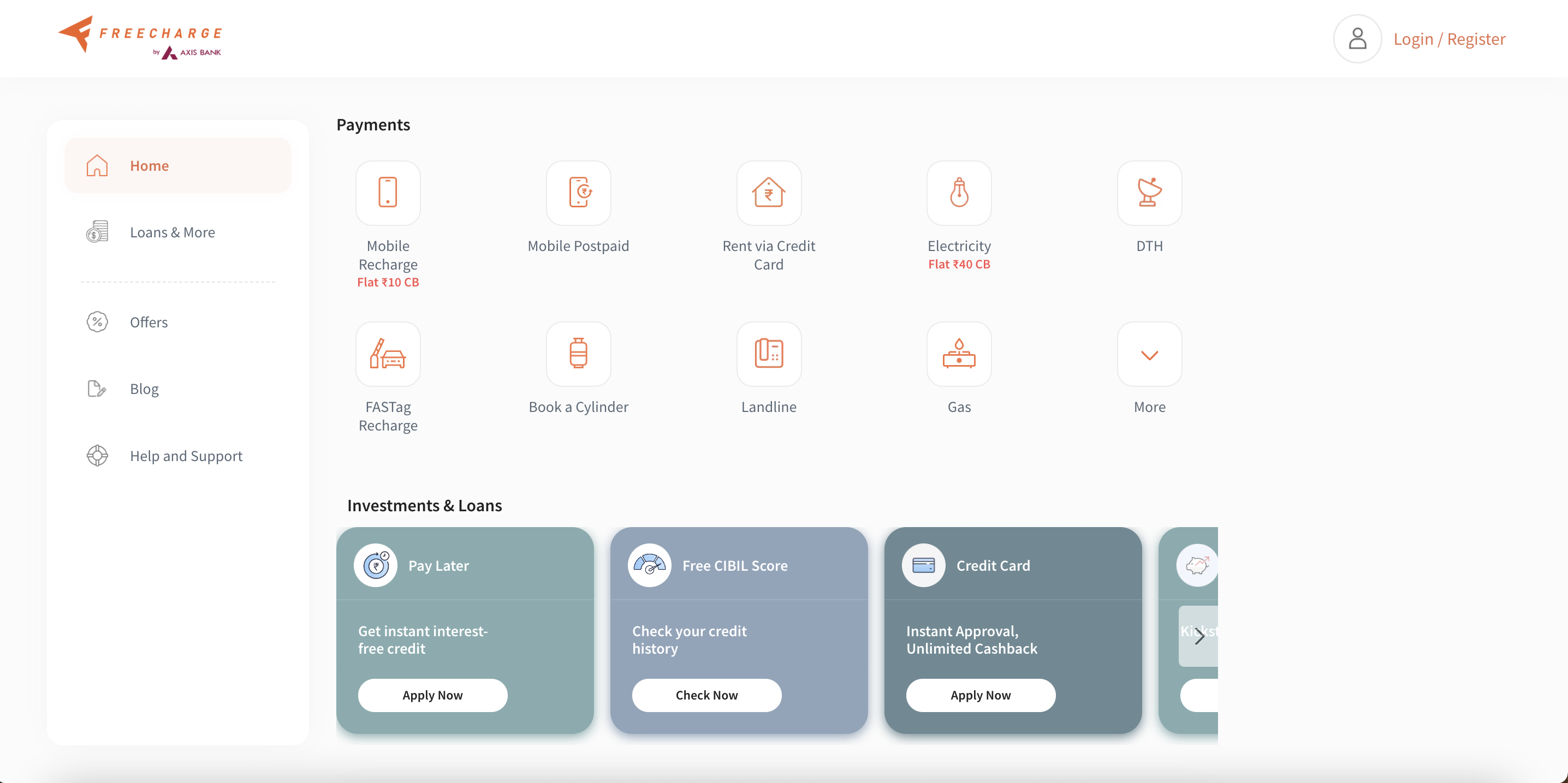The height and width of the screenshot is (783, 1568).
Task: Click 'Get instant interest-free credit' text
Action: [423, 639]
